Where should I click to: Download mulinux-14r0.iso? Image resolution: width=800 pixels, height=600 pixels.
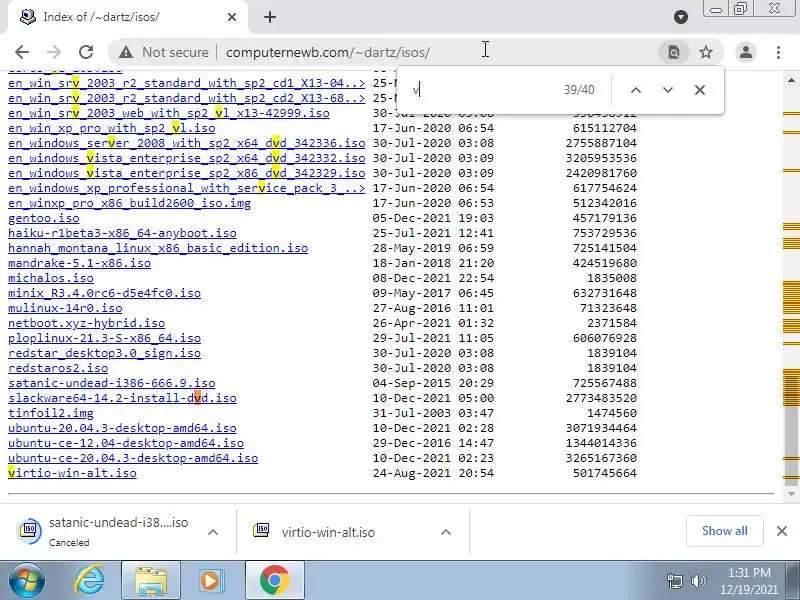65,308
